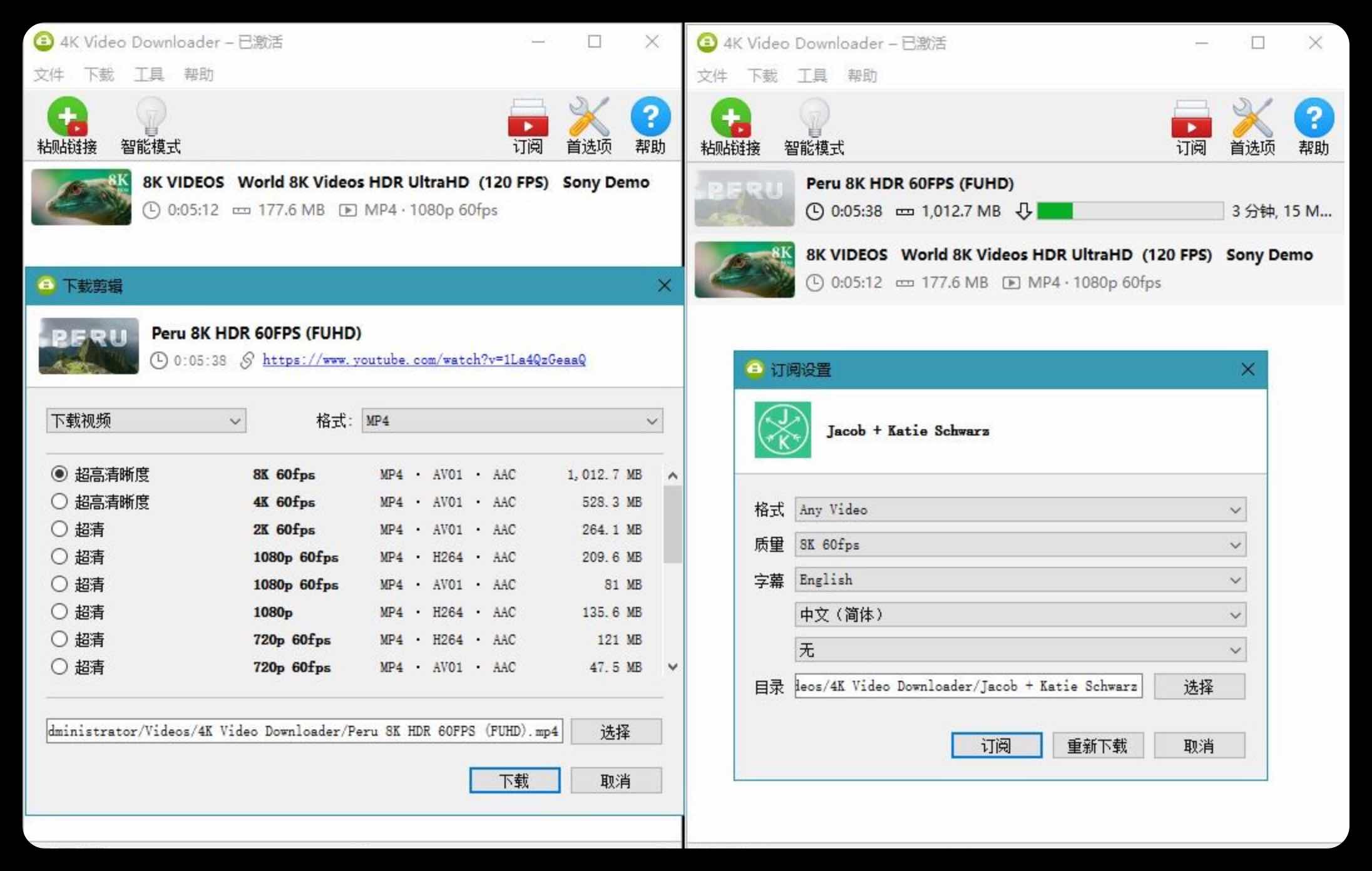Open 中文（简体）subtitle dropdown
Screen dimensions: 1372x871
(x=1020, y=614)
